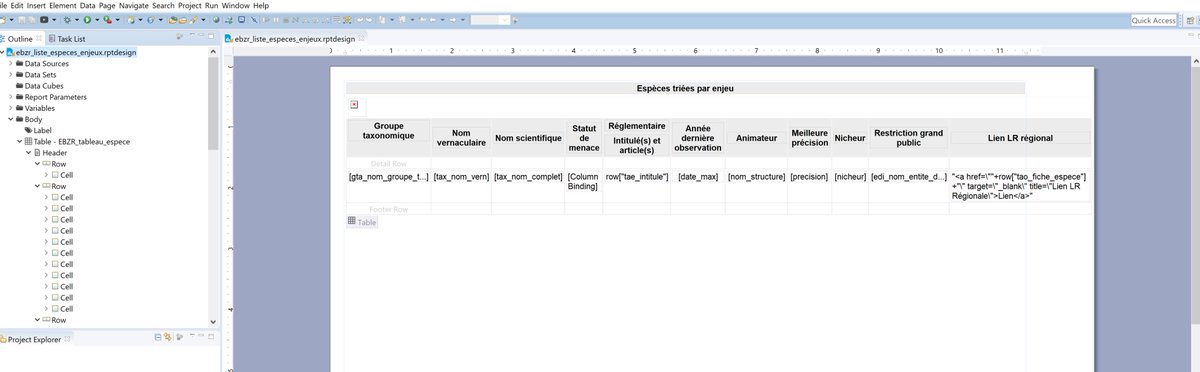1200x372 pixels.
Task: Collapse the root ebzr_liste_especes_enjeux.rptdesign node
Action: pyautogui.click(x=3, y=52)
